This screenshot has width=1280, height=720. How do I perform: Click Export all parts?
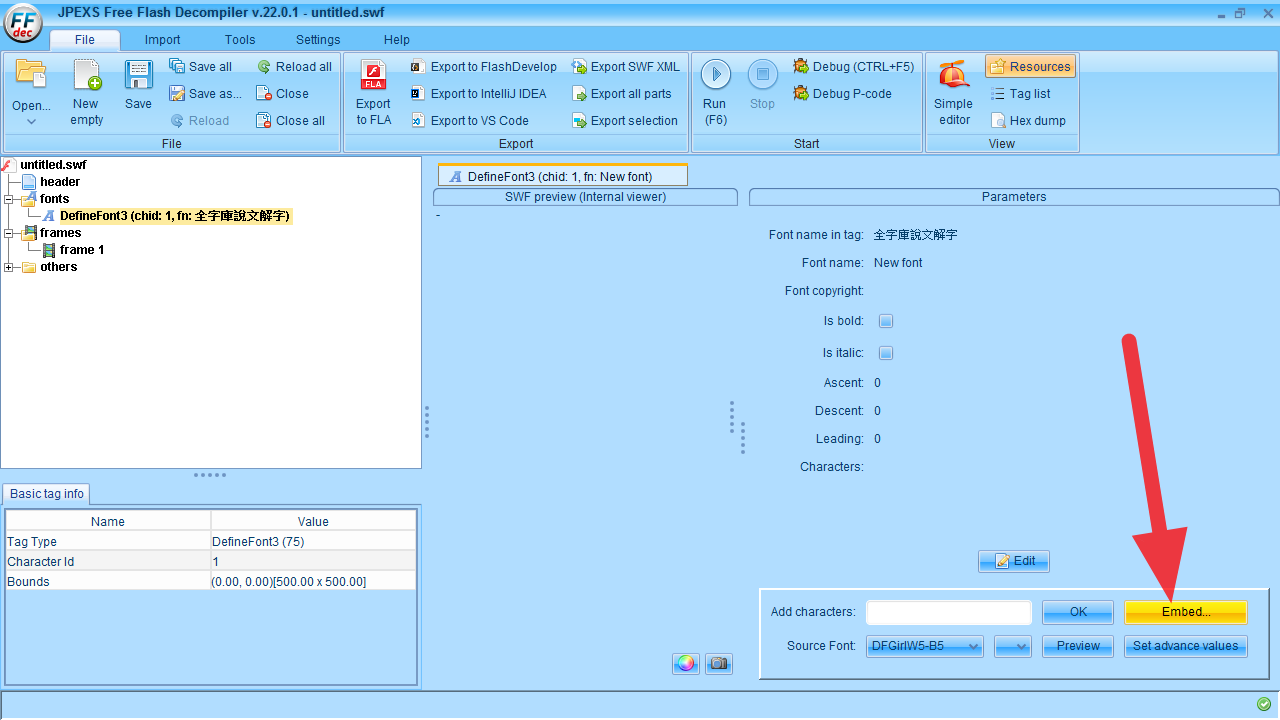622,94
